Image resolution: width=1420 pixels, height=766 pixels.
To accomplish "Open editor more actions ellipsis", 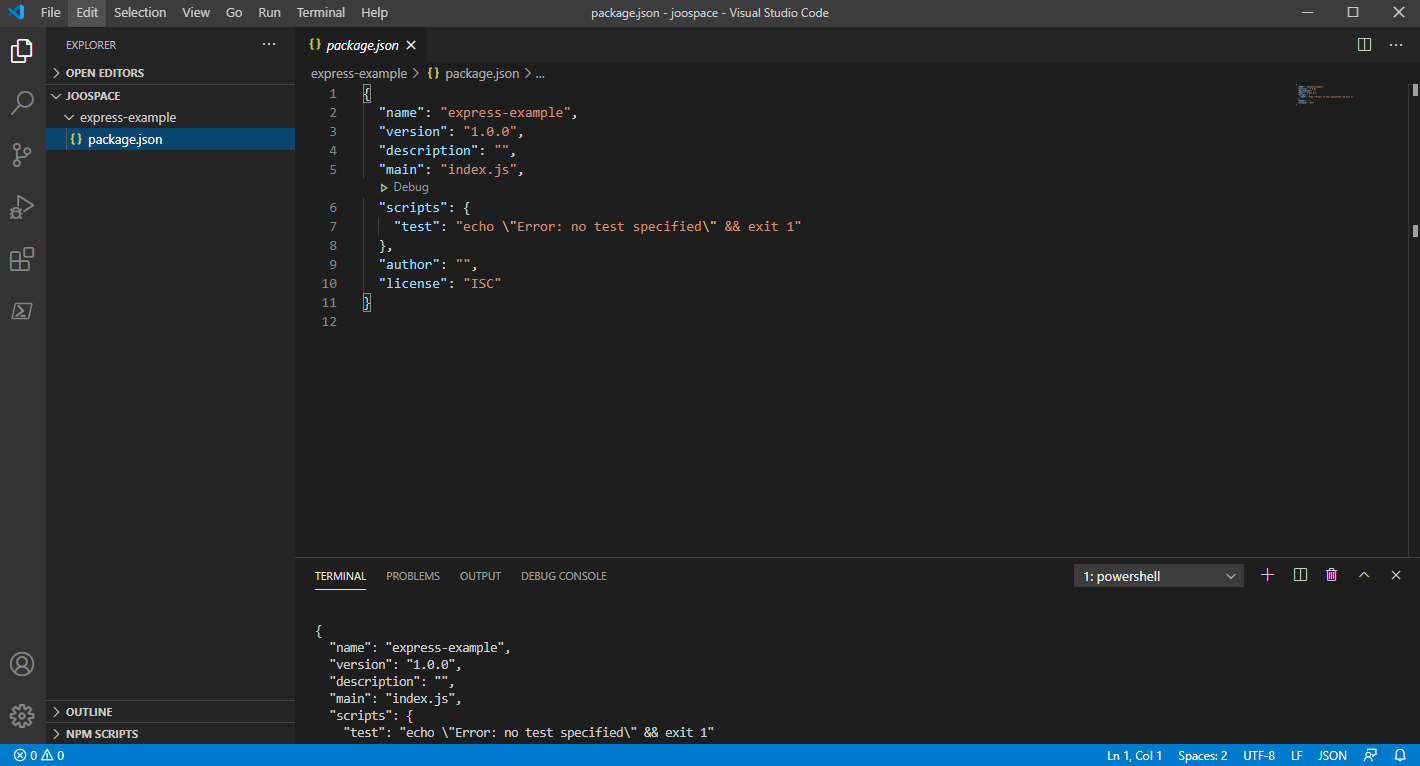I will pos(1396,45).
